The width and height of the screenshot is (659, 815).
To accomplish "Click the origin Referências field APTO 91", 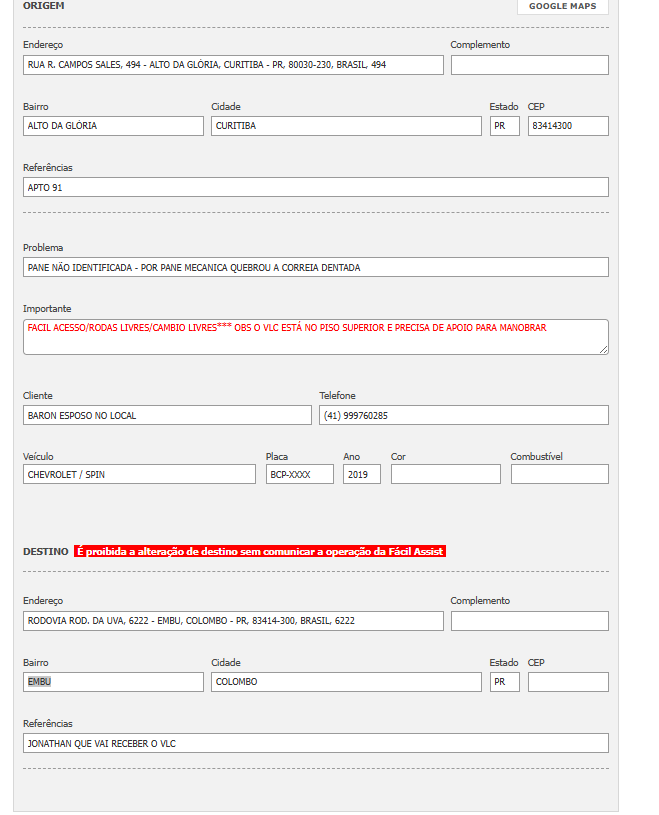I will point(315,187).
